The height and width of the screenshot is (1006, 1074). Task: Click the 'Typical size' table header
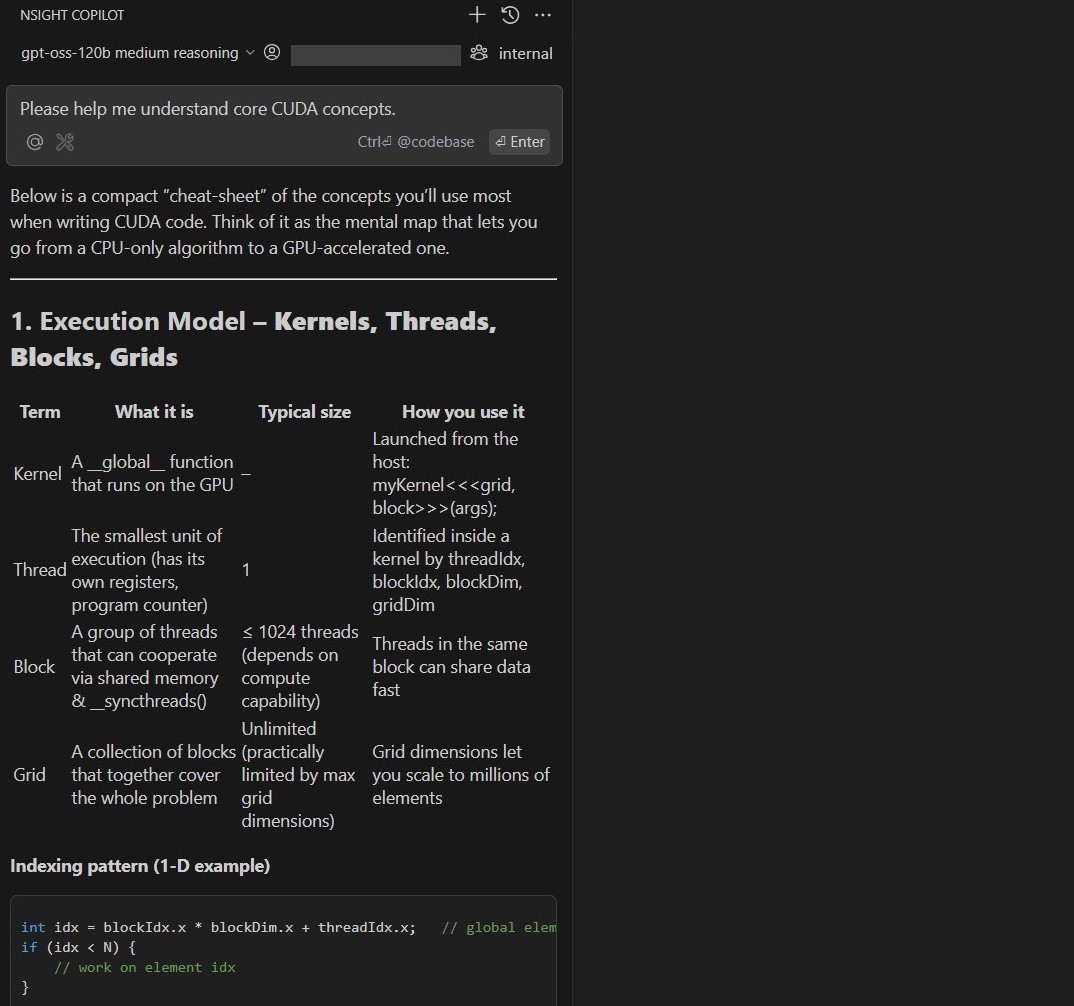(304, 412)
